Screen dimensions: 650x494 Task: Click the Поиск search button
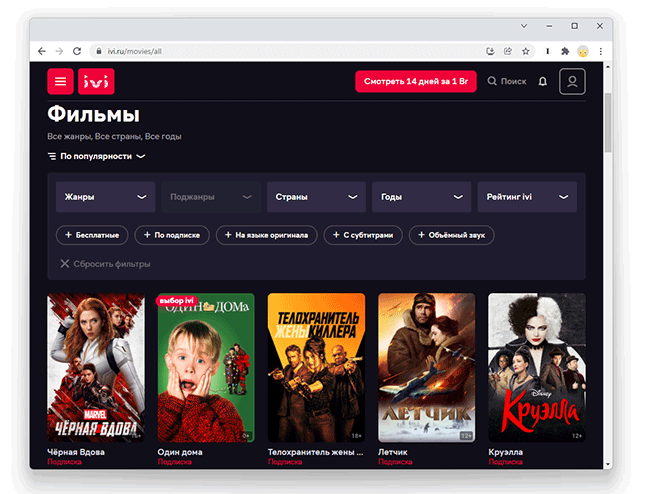point(507,81)
